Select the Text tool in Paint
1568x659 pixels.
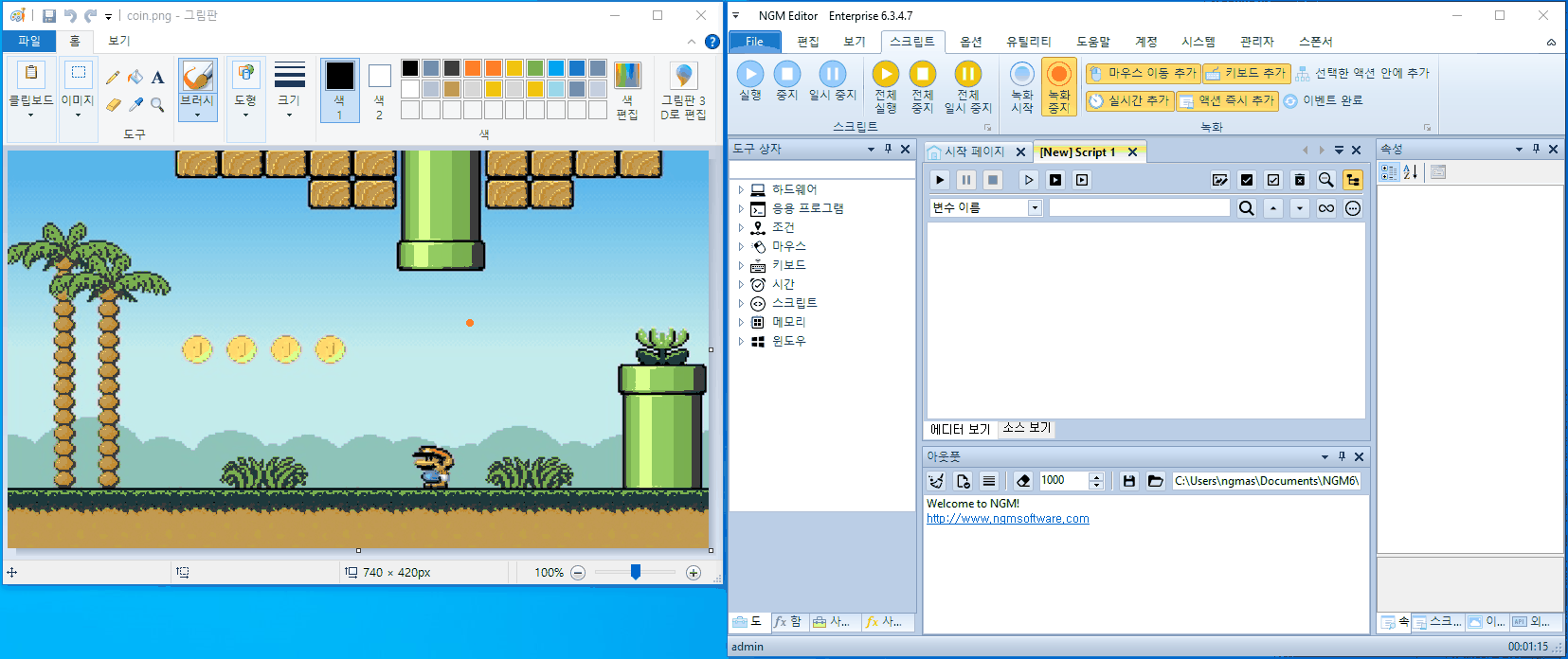point(157,78)
